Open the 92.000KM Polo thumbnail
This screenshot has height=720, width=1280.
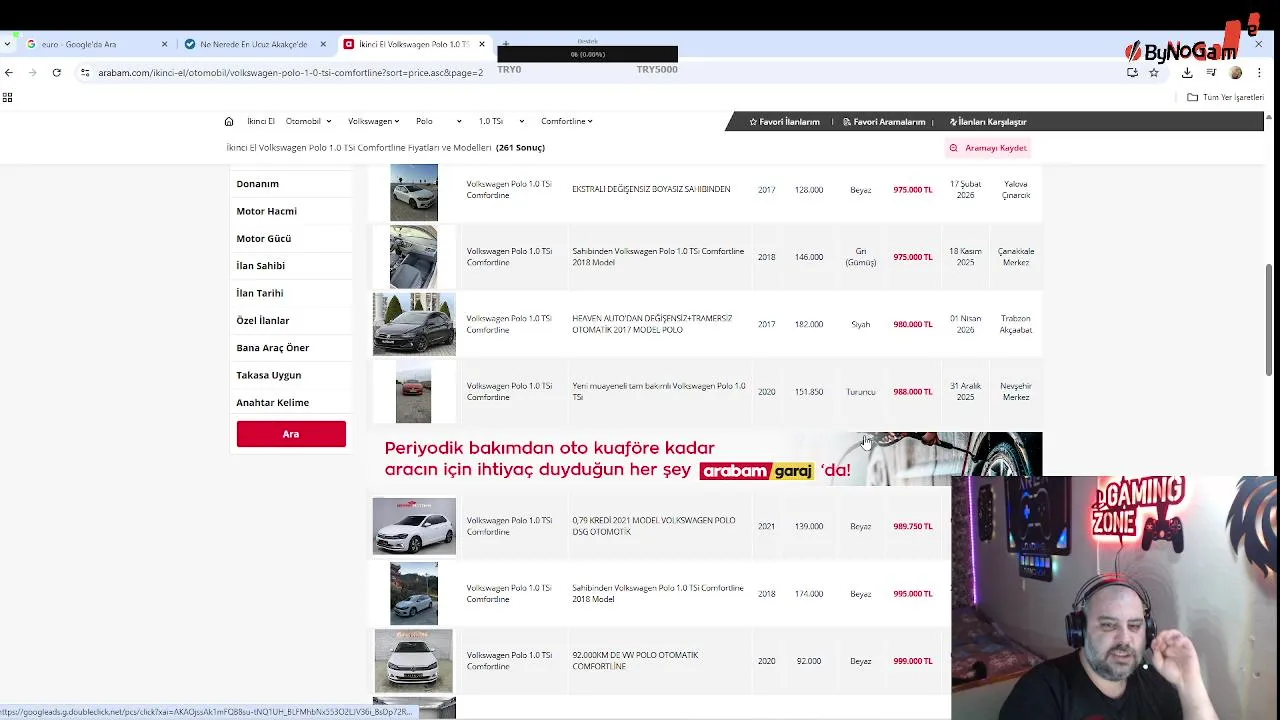(x=414, y=661)
